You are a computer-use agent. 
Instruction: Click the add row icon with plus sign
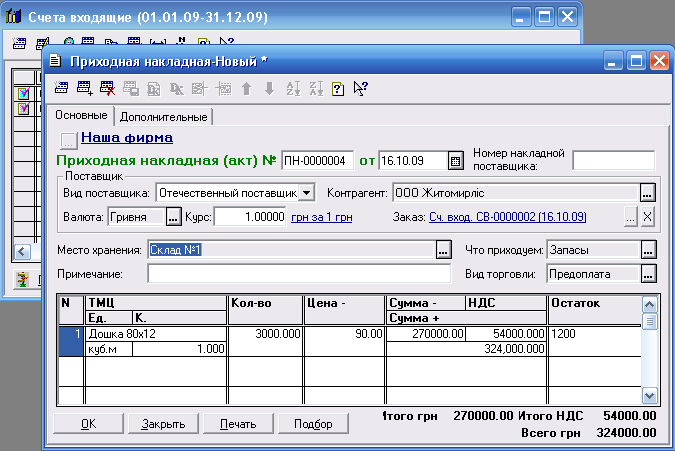click(x=84, y=88)
